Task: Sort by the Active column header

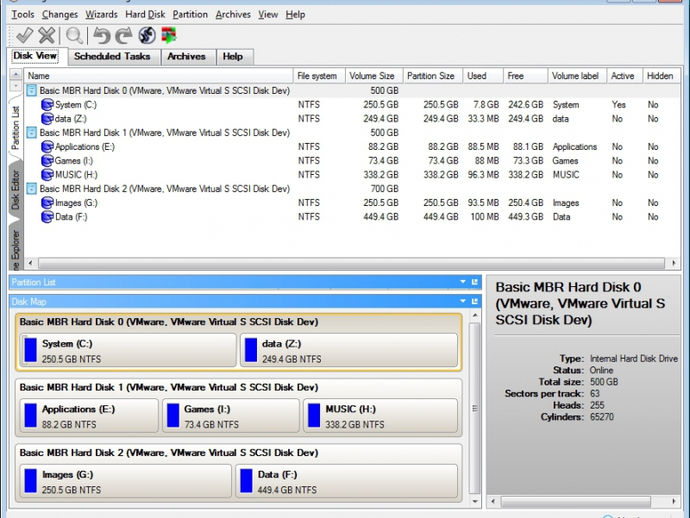Action: click(x=624, y=76)
